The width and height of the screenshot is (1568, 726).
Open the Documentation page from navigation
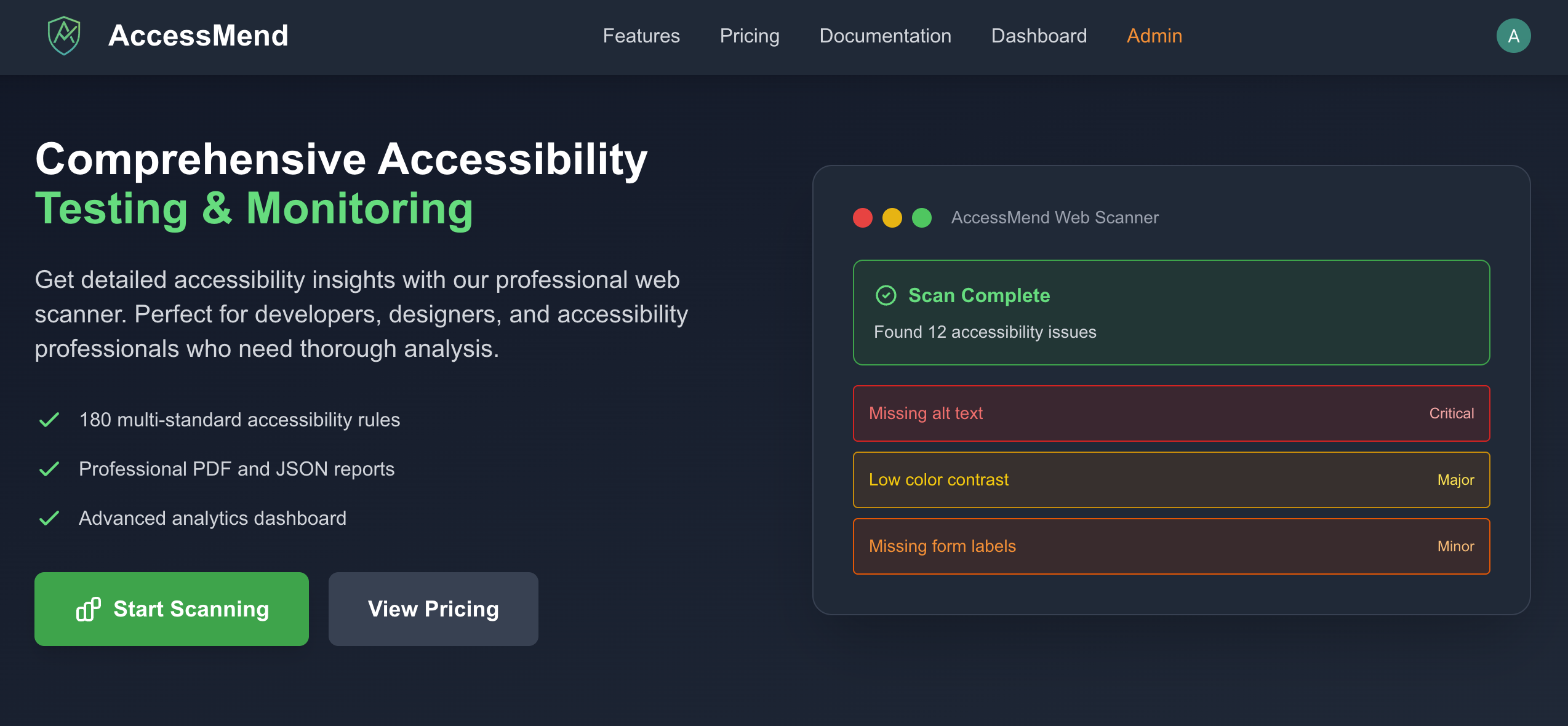pyautogui.click(x=885, y=36)
